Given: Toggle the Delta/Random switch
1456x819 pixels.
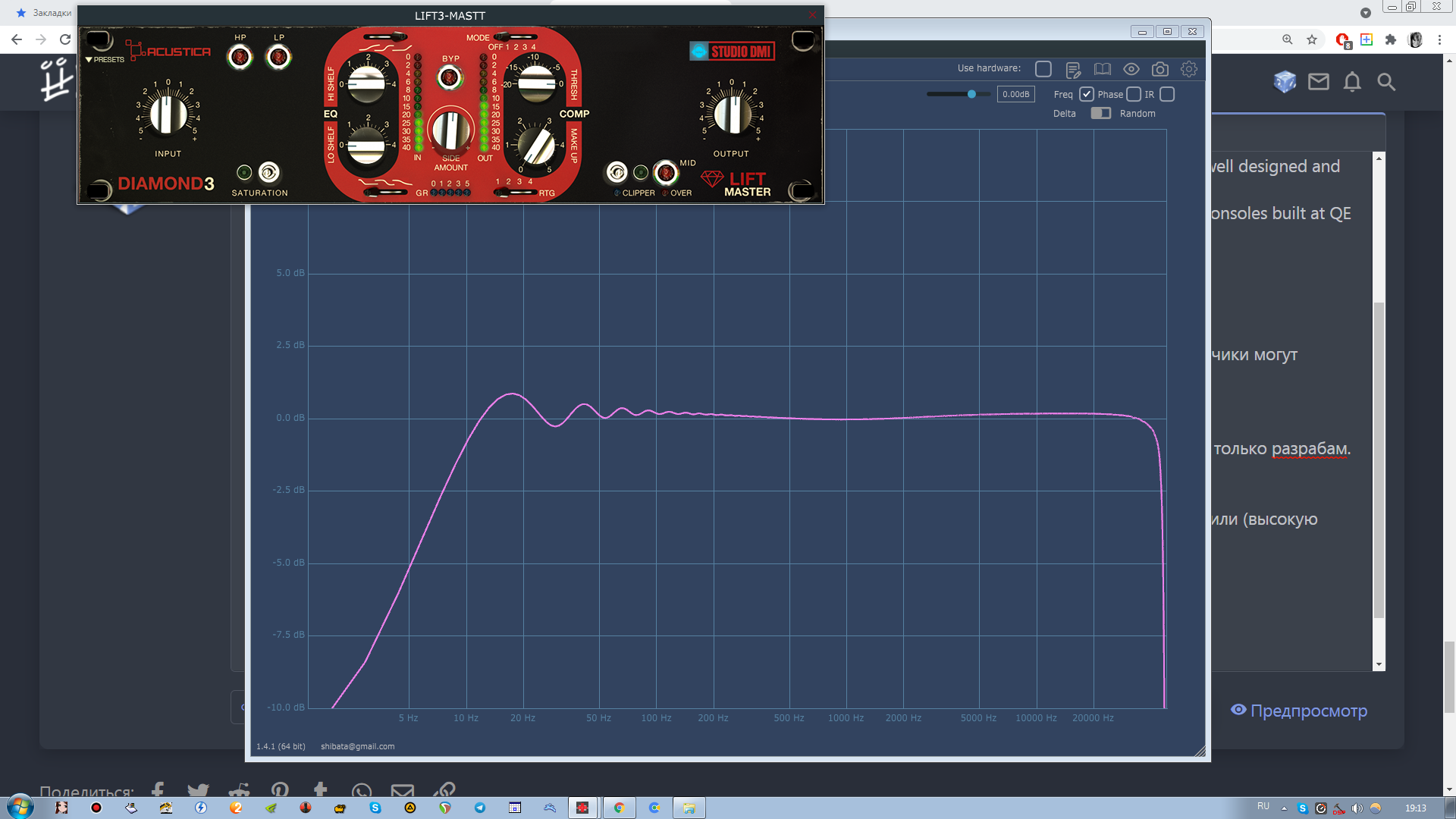Looking at the screenshot, I should (1100, 113).
